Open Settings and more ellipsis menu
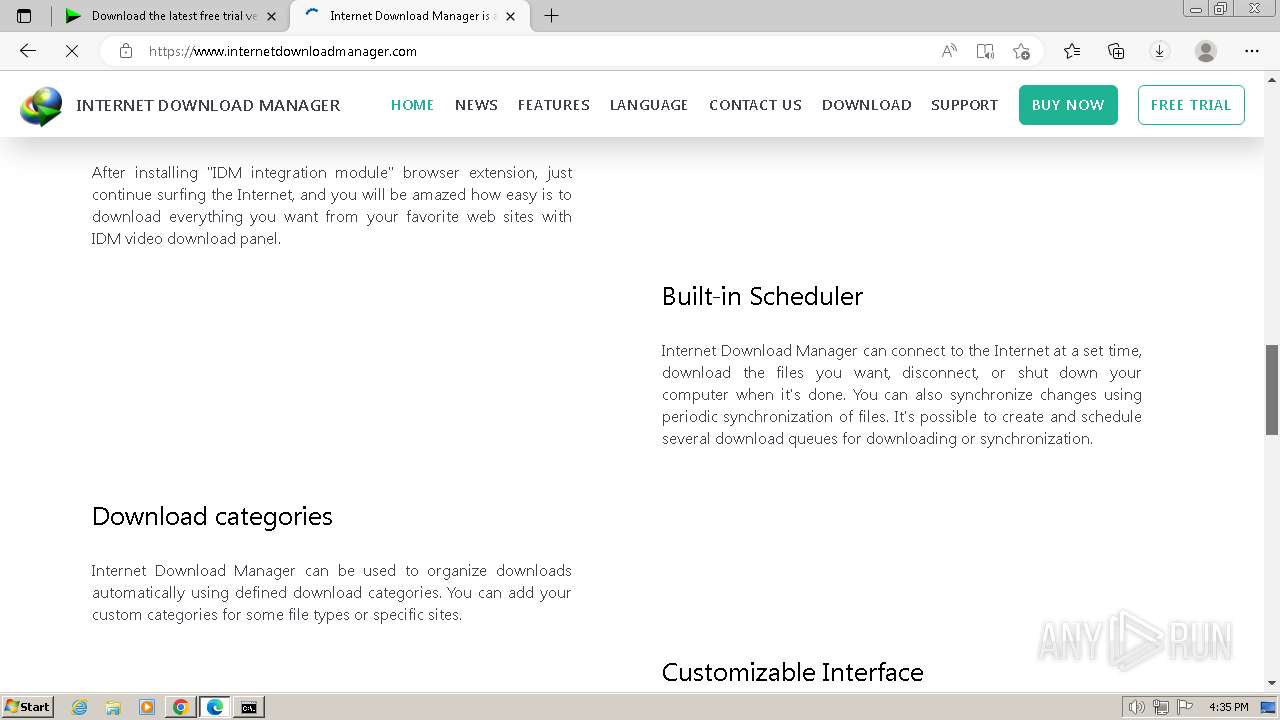This screenshot has width=1280, height=720. click(1252, 51)
